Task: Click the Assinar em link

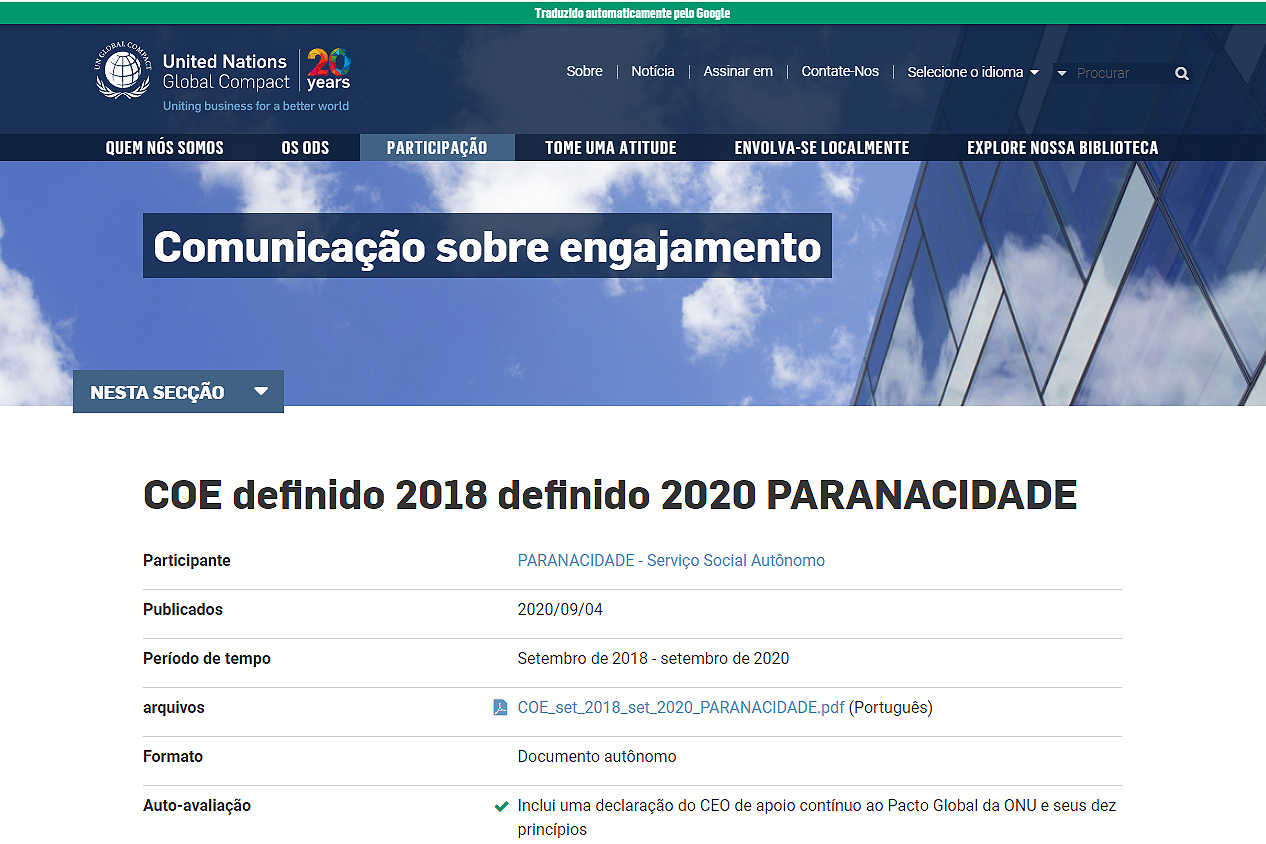Action: click(738, 72)
